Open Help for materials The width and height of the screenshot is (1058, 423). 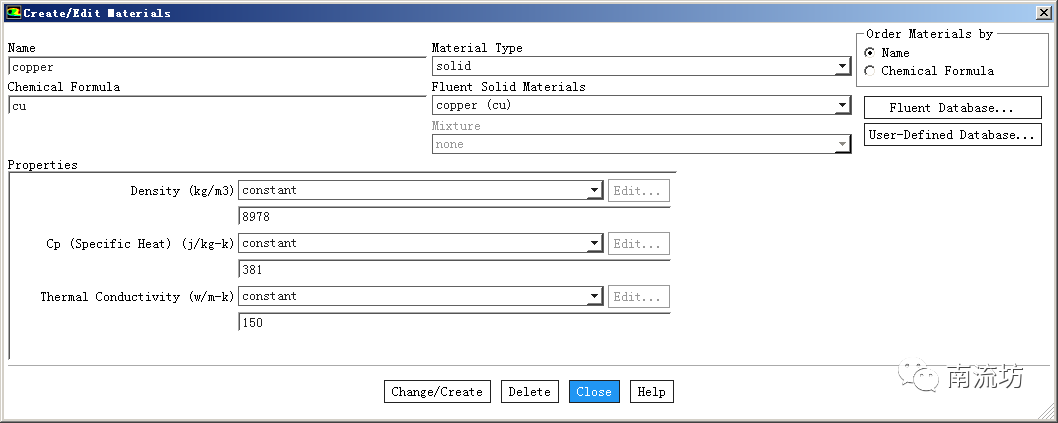[x=651, y=392]
